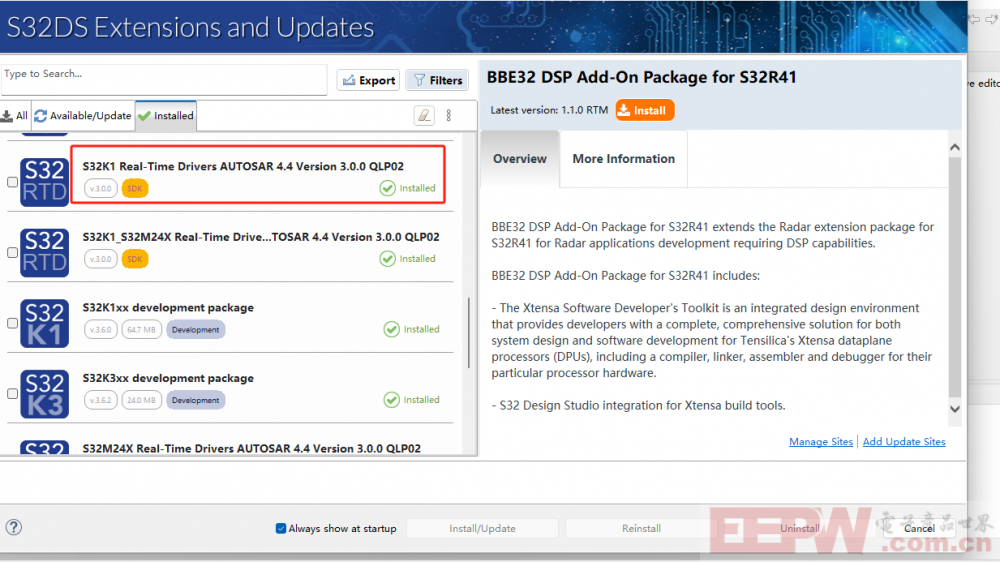Screen dimensions: 1000x562
Task: Click the Installed status of S32K1_S32M24X drivers
Action: pyautogui.click(x=408, y=258)
